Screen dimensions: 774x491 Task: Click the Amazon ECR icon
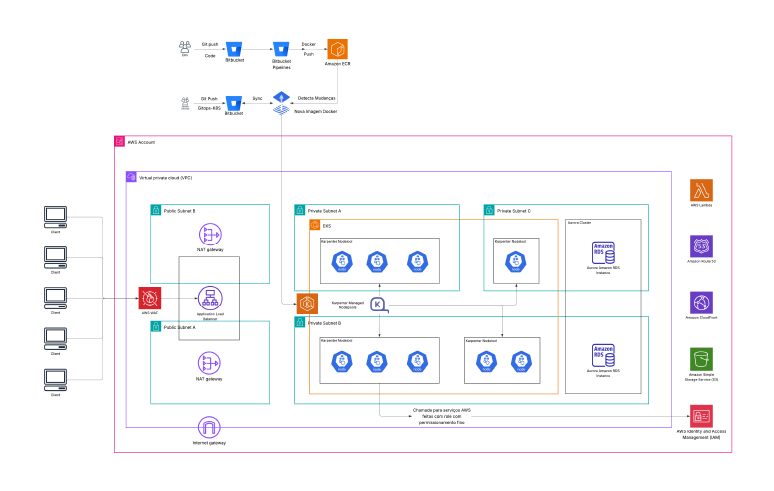[x=338, y=49]
